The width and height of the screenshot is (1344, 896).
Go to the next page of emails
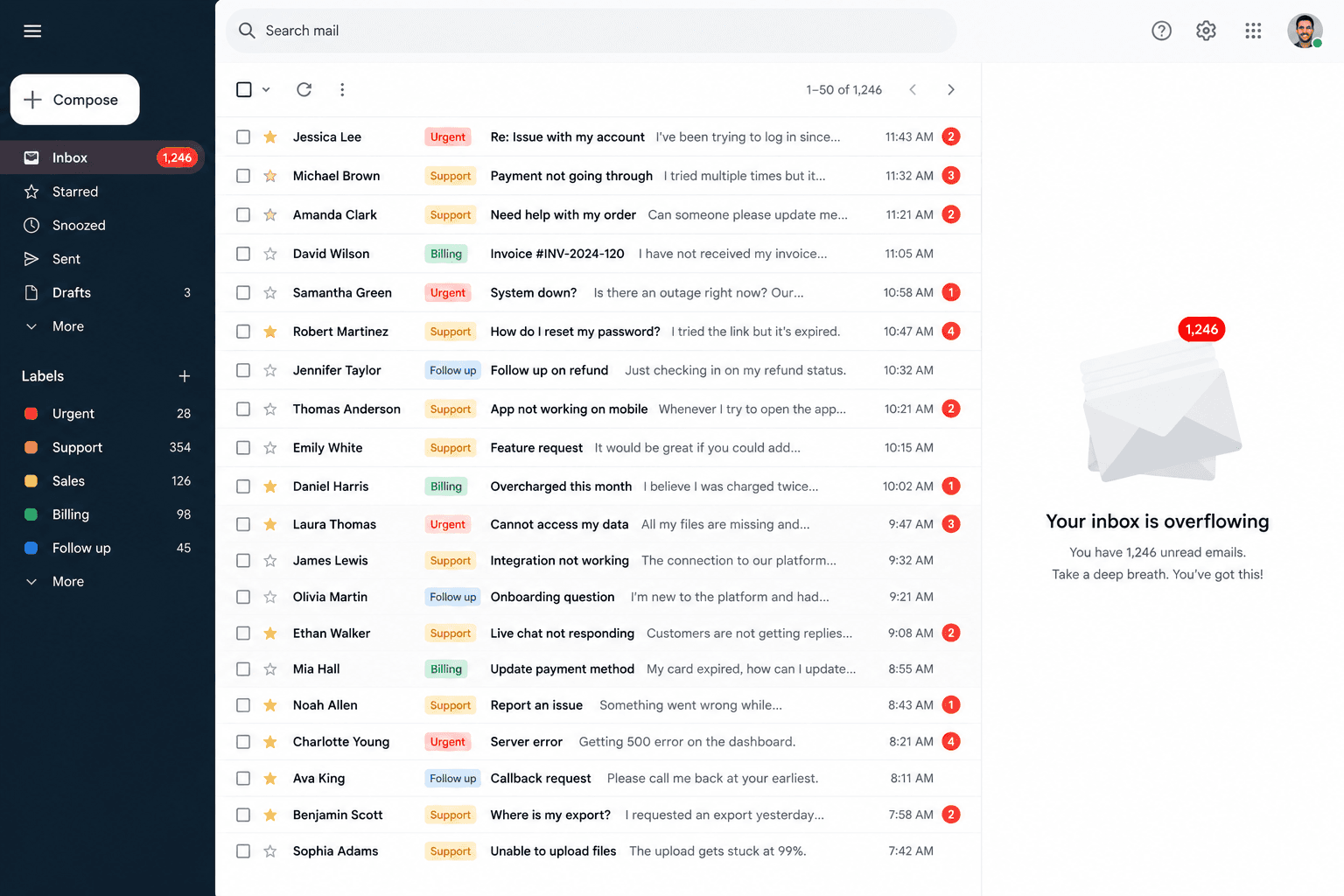coord(951,89)
